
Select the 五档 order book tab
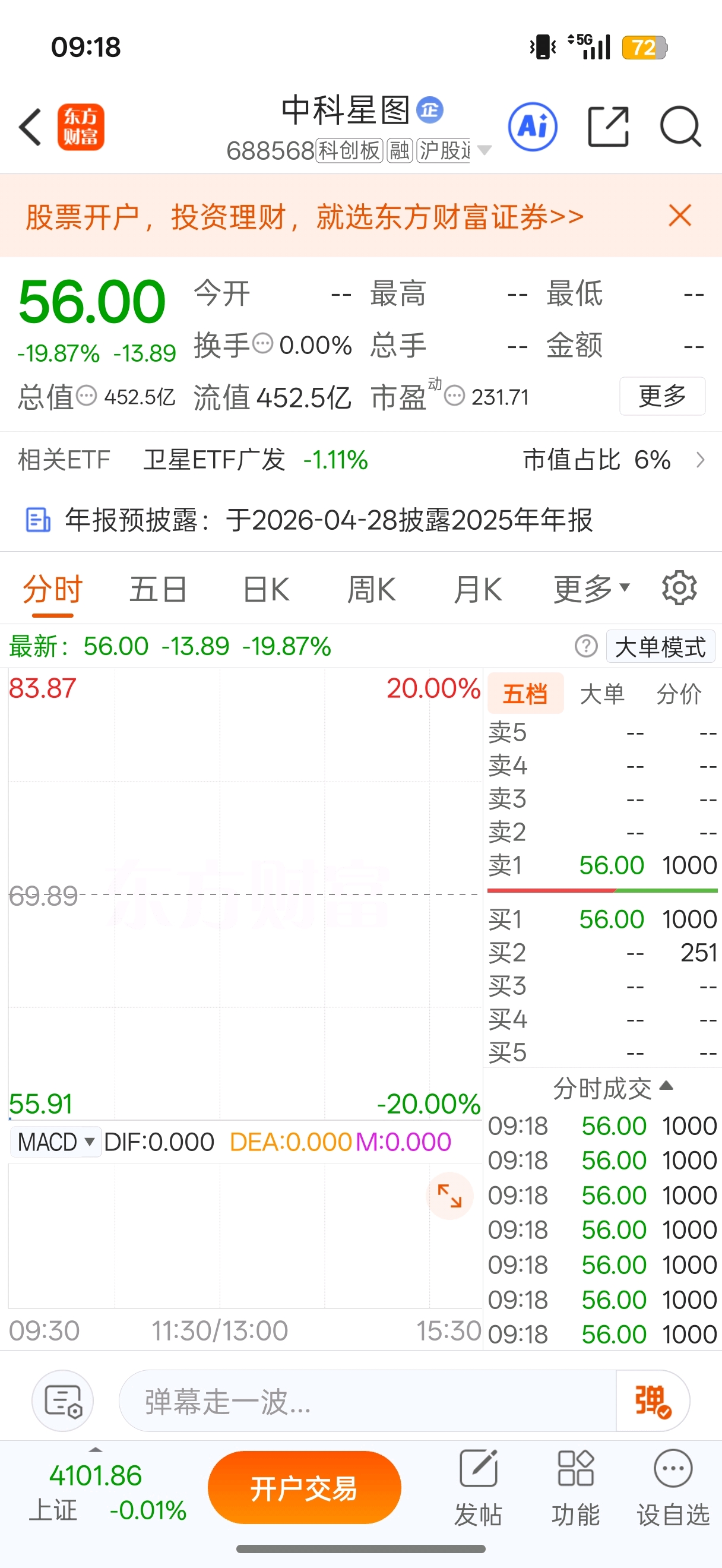tap(525, 693)
